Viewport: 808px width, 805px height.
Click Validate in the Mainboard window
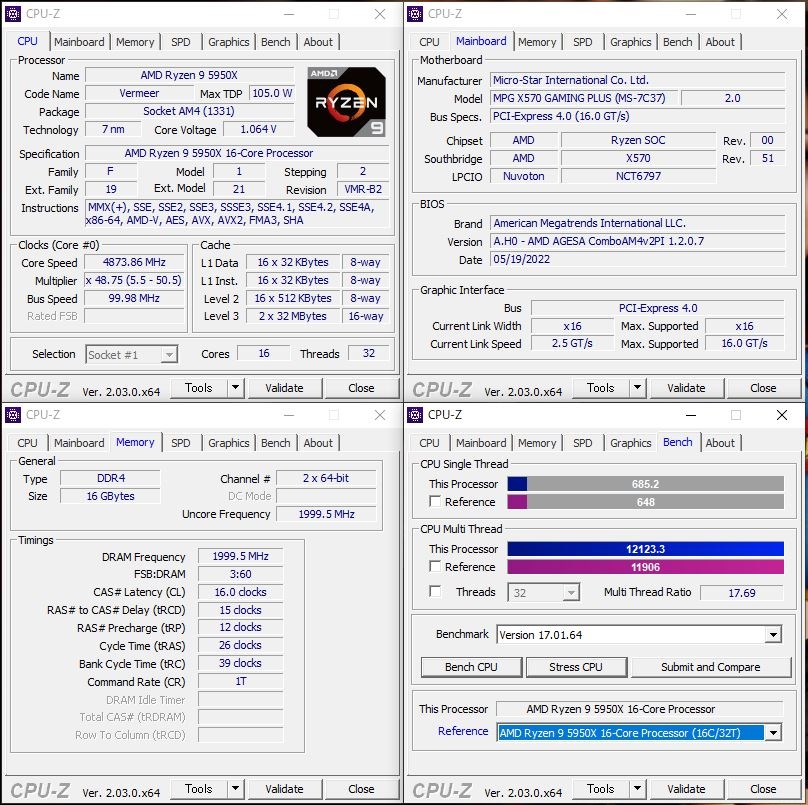686,388
